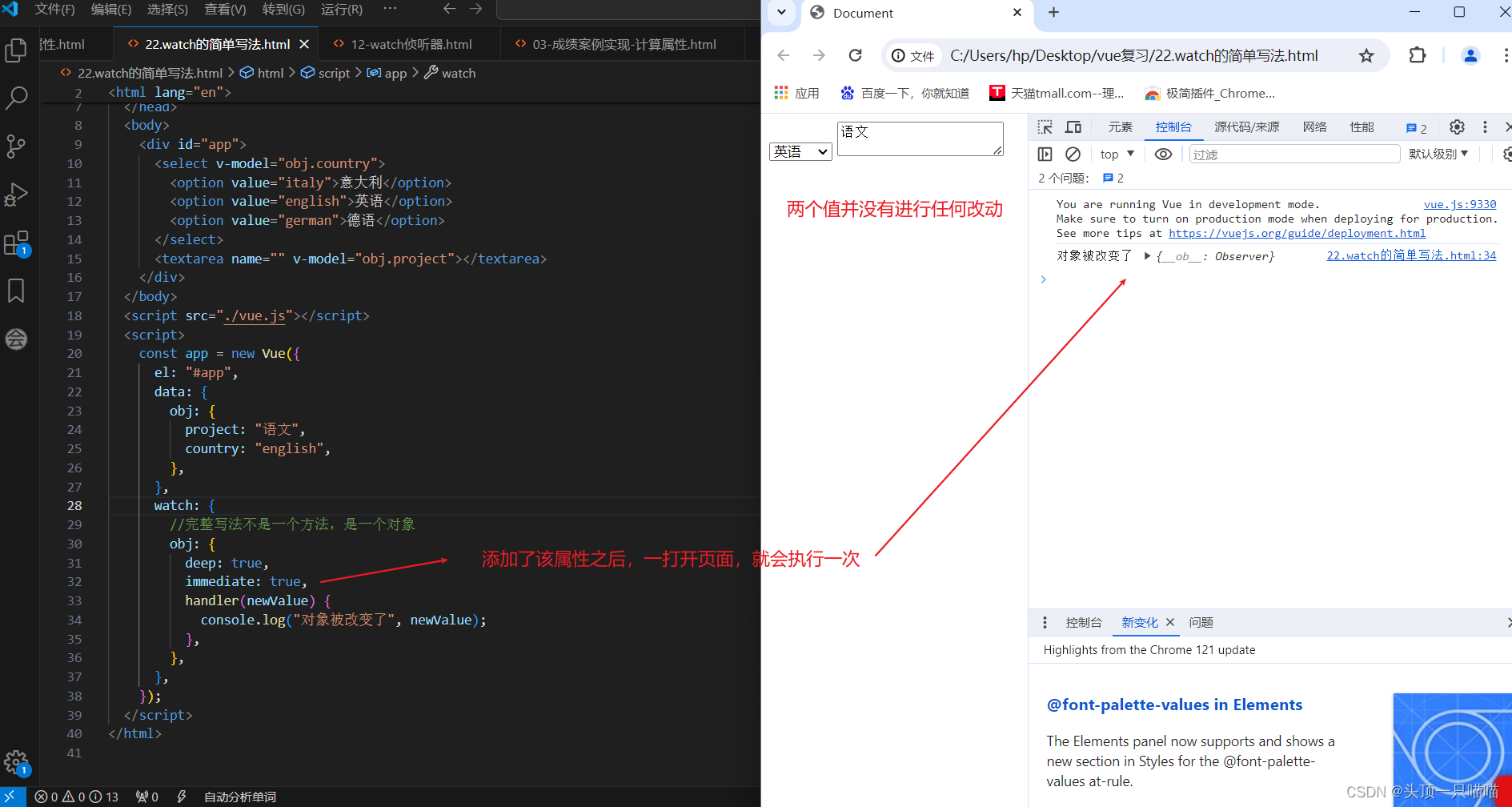Open the Chrome tab search dropdown
Image resolution: width=1512 pixels, height=807 pixels.
pyautogui.click(x=781, y=12)
